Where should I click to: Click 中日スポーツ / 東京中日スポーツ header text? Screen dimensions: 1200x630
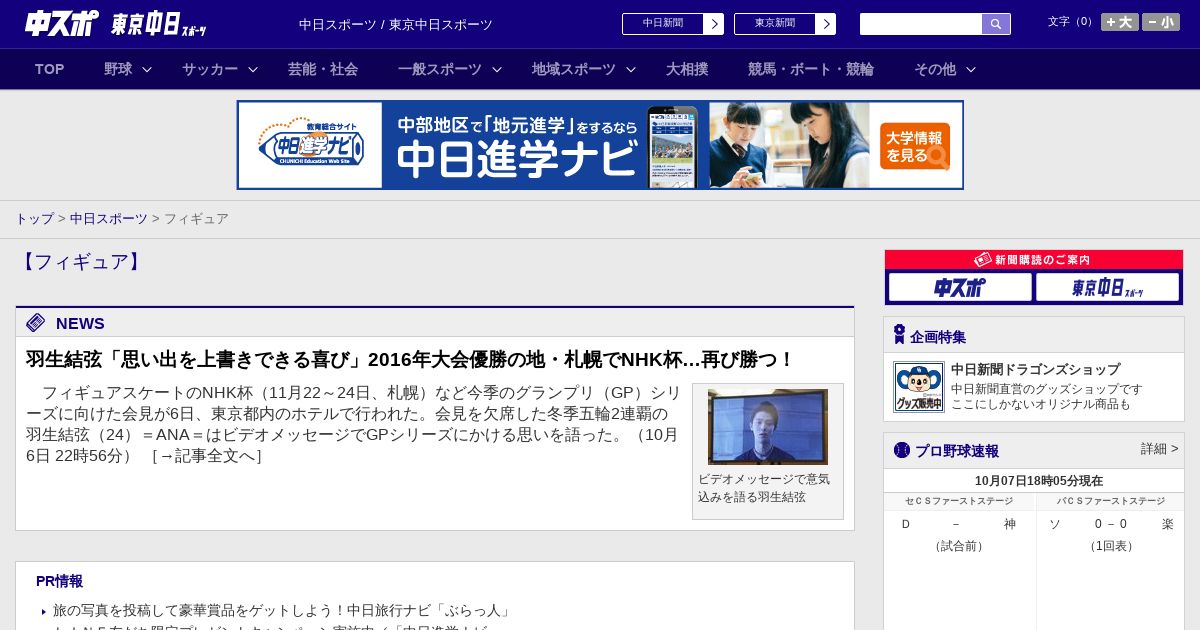(396, 24)
